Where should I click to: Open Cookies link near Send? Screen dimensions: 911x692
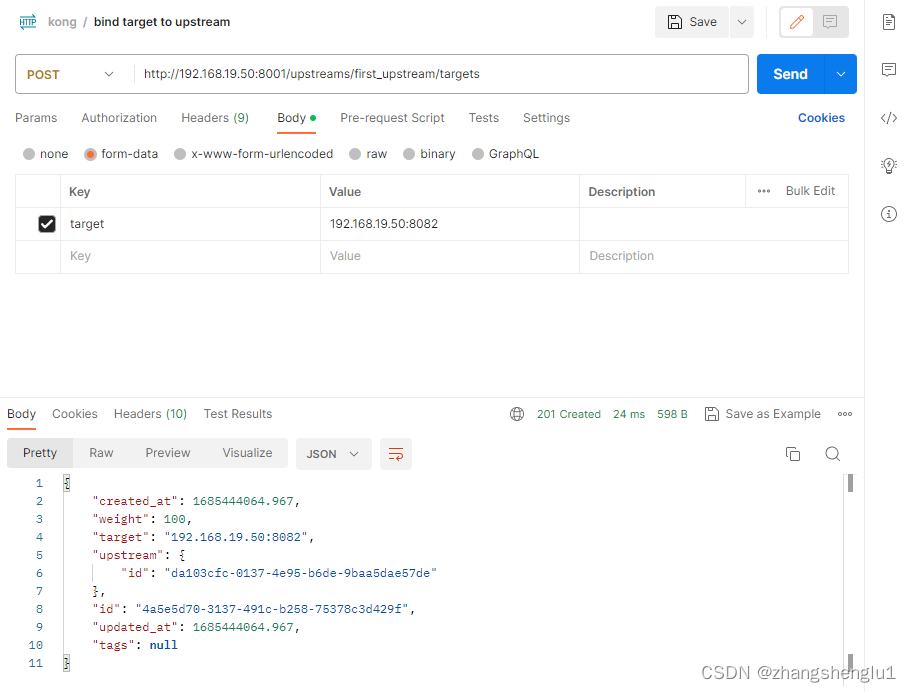point(821,118)
